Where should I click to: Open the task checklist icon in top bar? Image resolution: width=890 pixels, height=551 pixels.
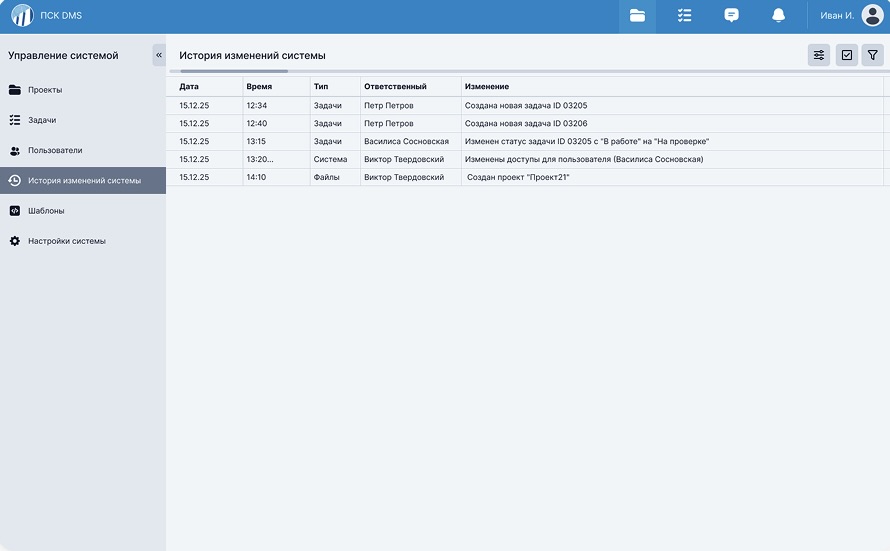click(x=684, y=16)
